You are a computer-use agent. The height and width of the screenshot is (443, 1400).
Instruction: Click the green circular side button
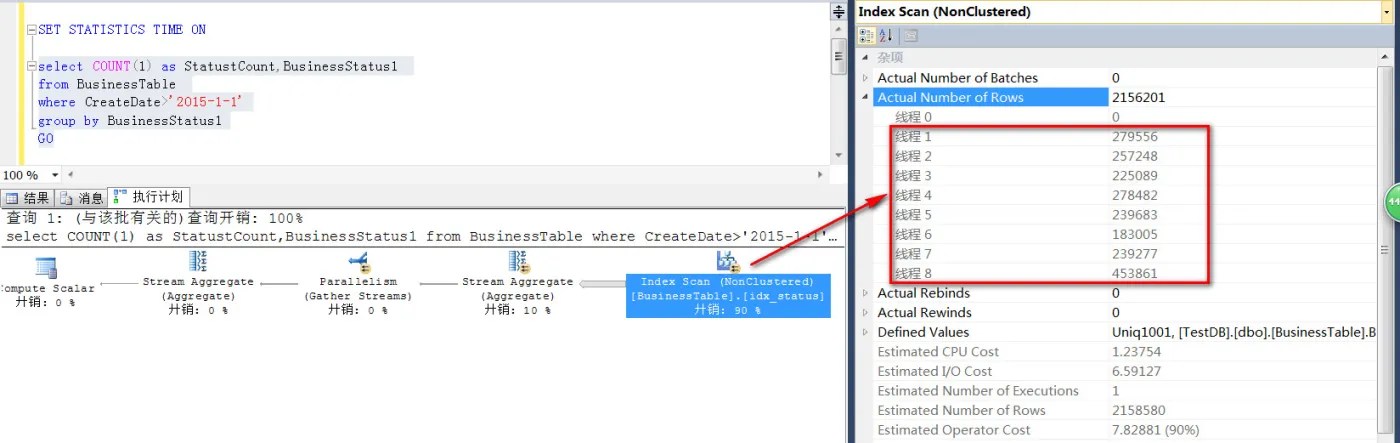click(1392, 203)
